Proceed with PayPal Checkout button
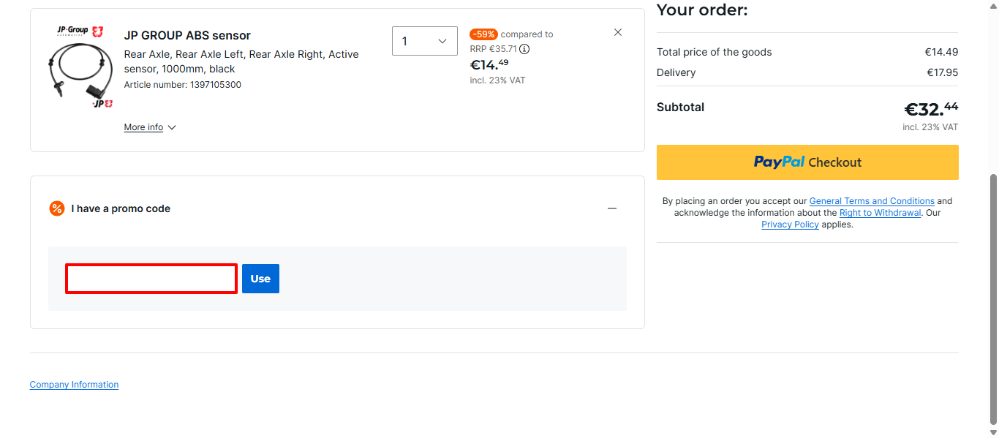 tap(807, 162)
